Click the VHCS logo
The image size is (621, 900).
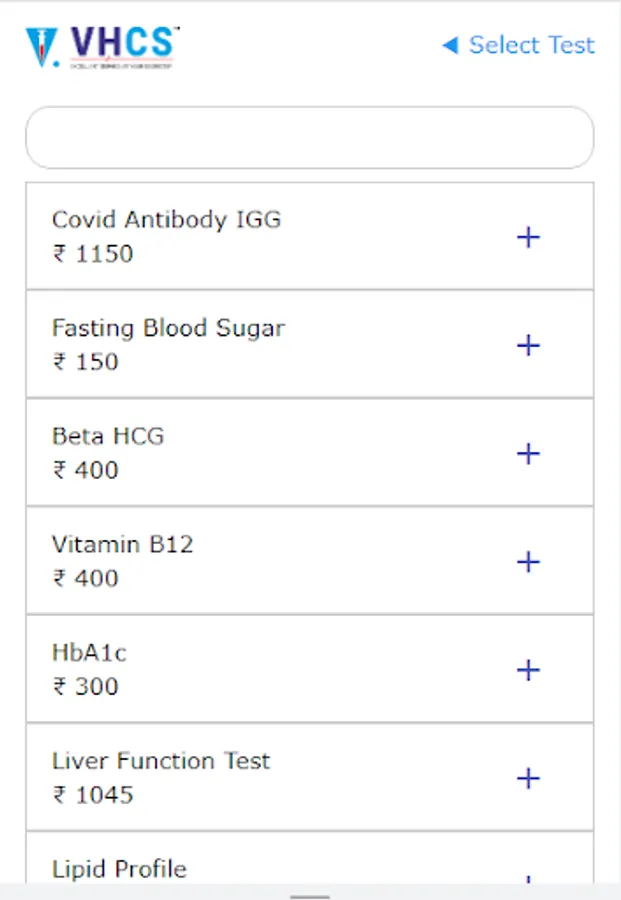[102, 46]
